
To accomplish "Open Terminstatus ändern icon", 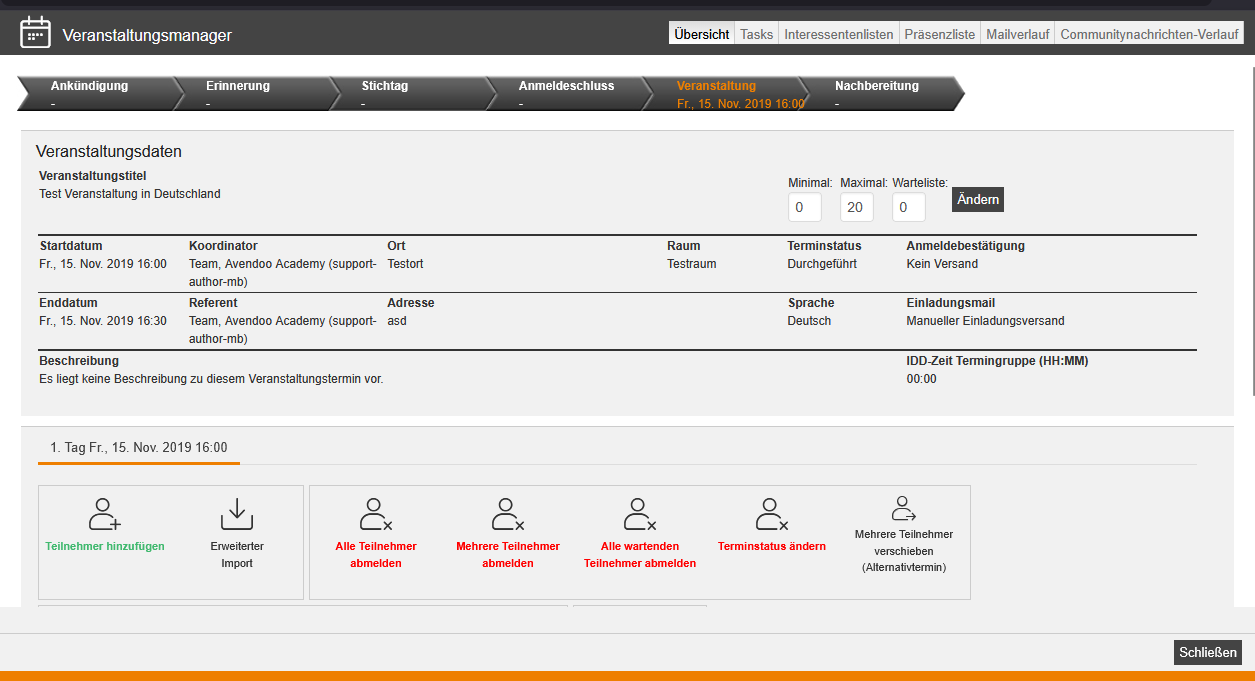I will [772, 514].
